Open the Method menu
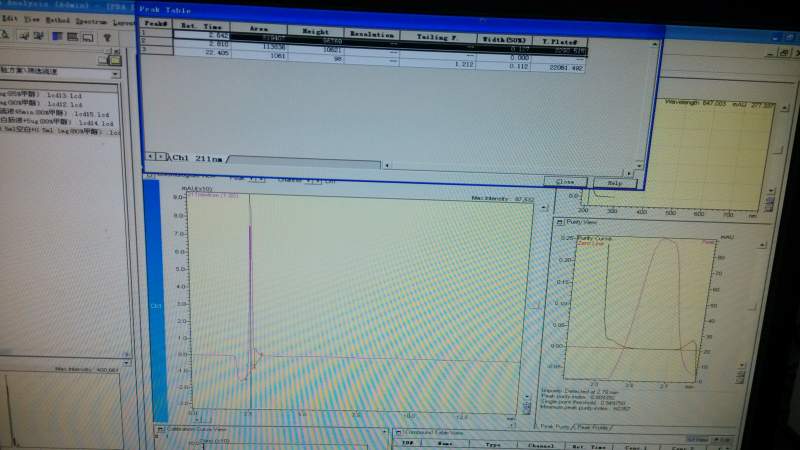Viewport: 800px width, 450px height. point(58,20)
